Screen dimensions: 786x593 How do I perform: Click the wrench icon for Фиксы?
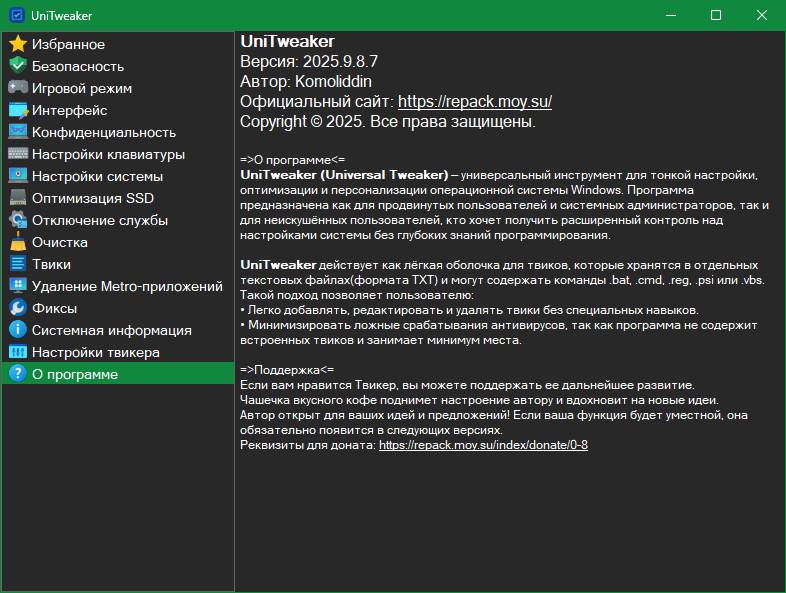pos(18,308)
